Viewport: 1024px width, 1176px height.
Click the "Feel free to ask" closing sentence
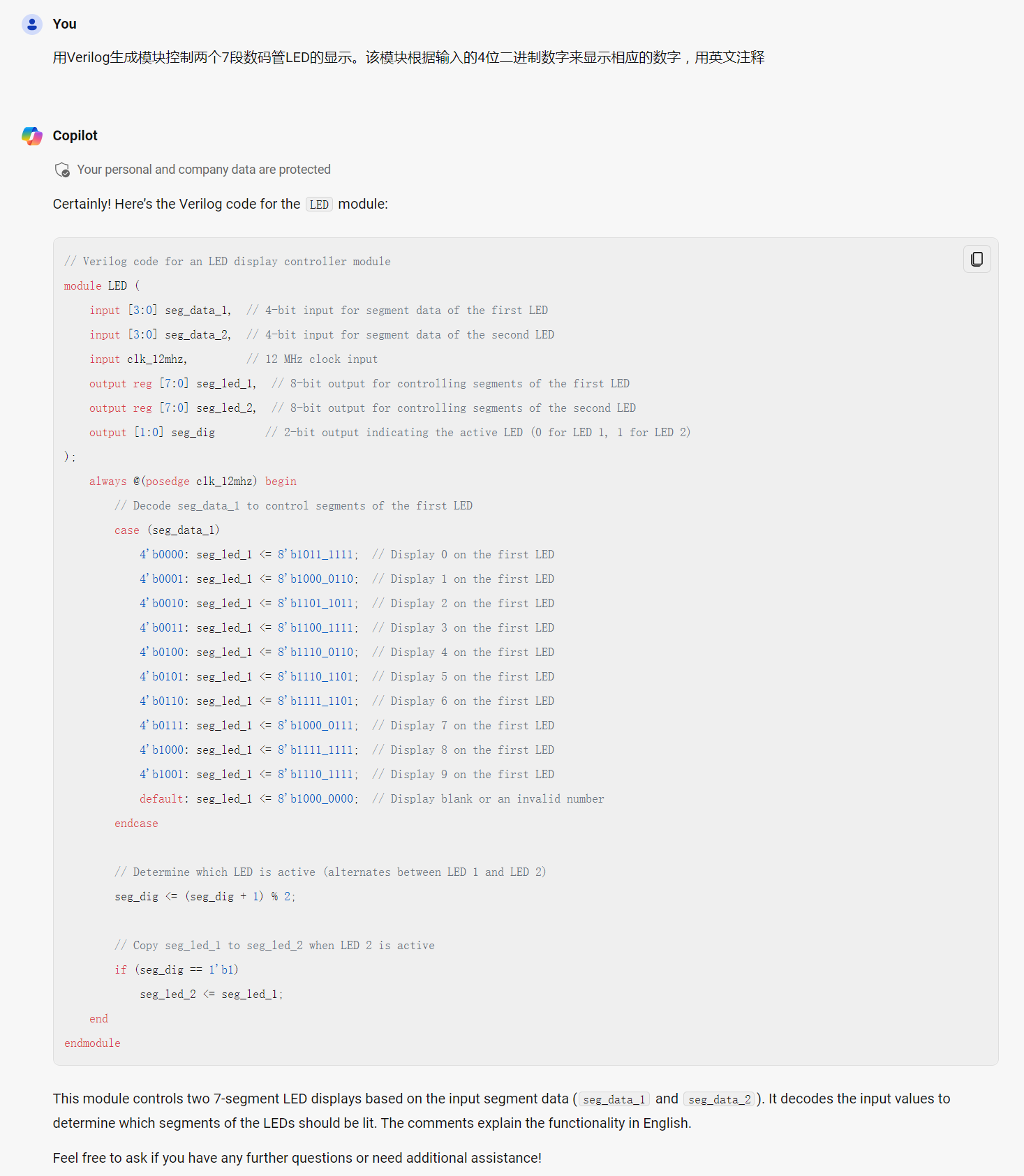click(297, 1158)
